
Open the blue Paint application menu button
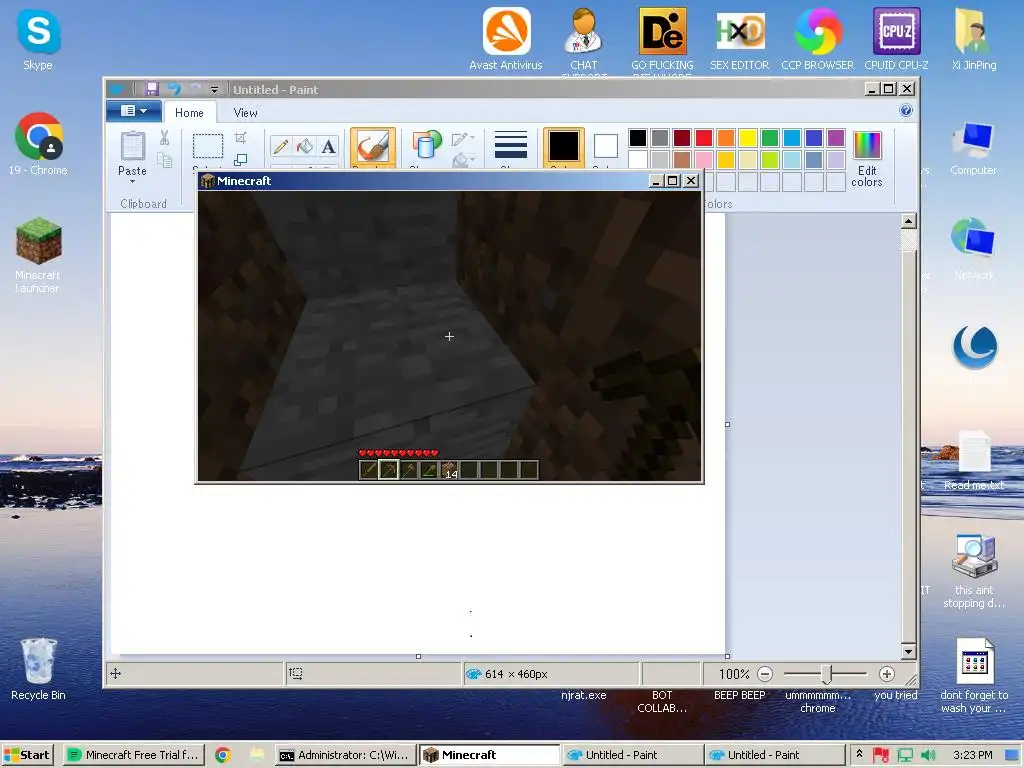click(x=134, y=111)
